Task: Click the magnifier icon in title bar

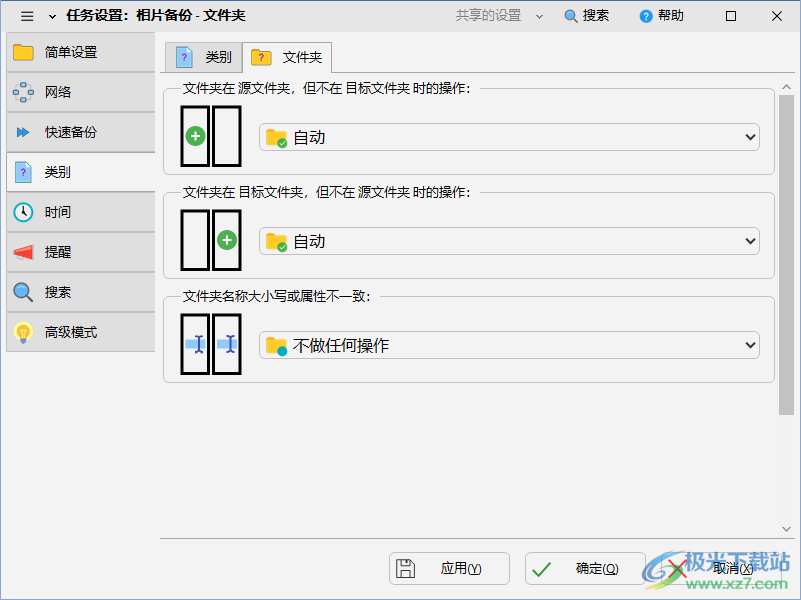Action: 570,16
